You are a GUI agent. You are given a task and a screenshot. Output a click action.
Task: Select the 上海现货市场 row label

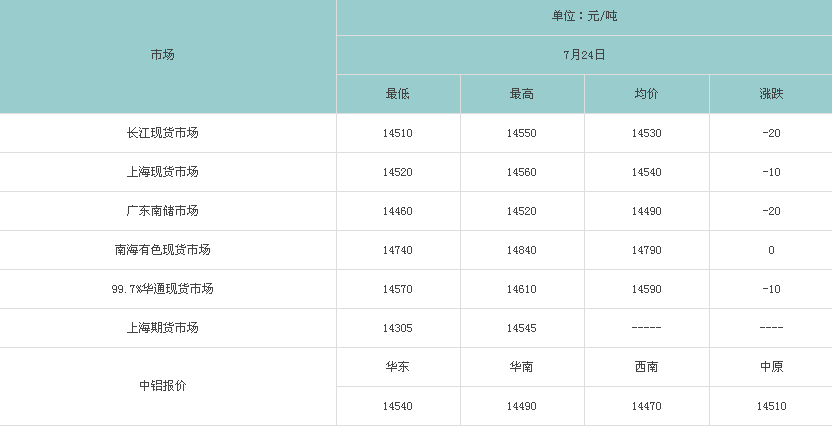coord(162,172)
